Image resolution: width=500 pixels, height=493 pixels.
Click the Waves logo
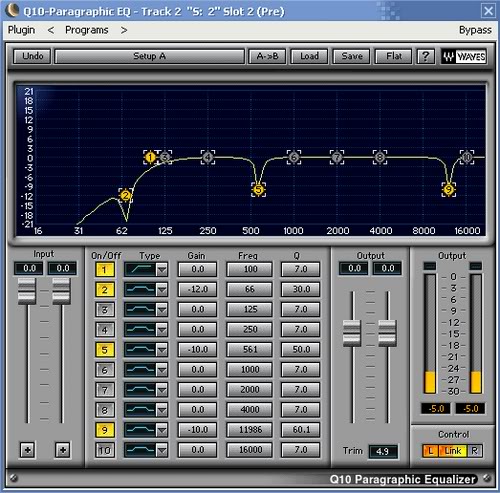(x=464, y=56)
